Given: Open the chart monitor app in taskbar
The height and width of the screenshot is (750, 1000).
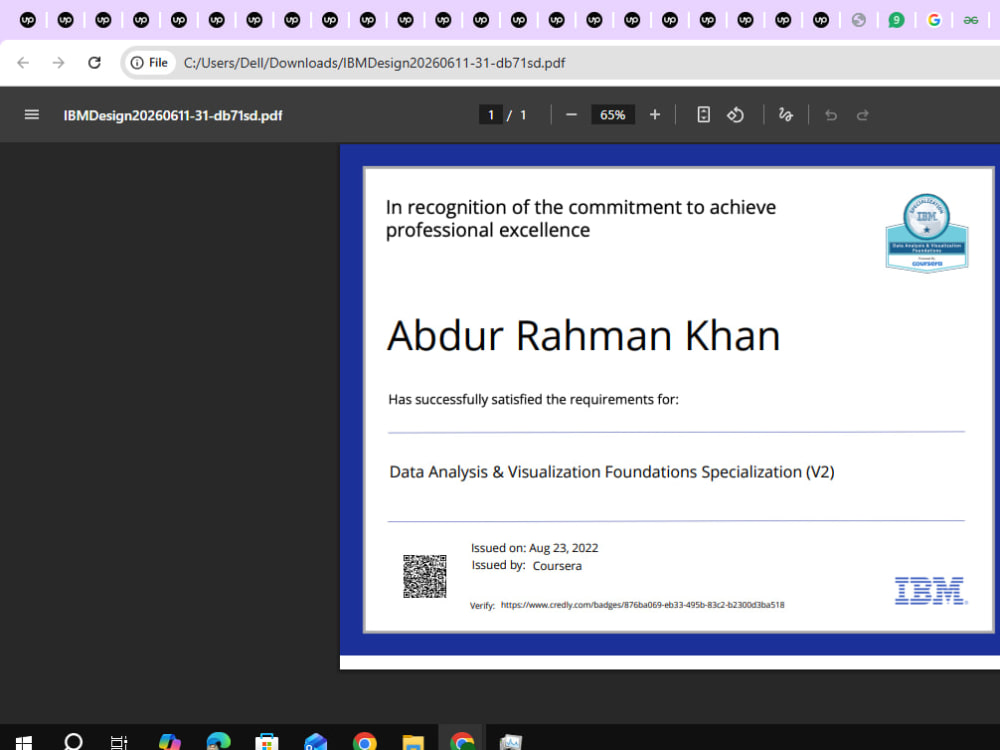Looking at the screenshot, I should click(x=511, y=742).
